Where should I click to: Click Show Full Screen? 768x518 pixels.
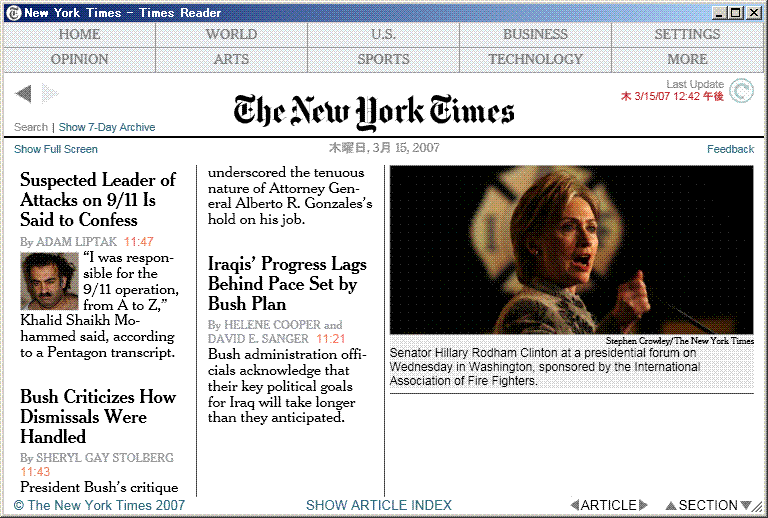pyautogui.click(x=56, y=149)
